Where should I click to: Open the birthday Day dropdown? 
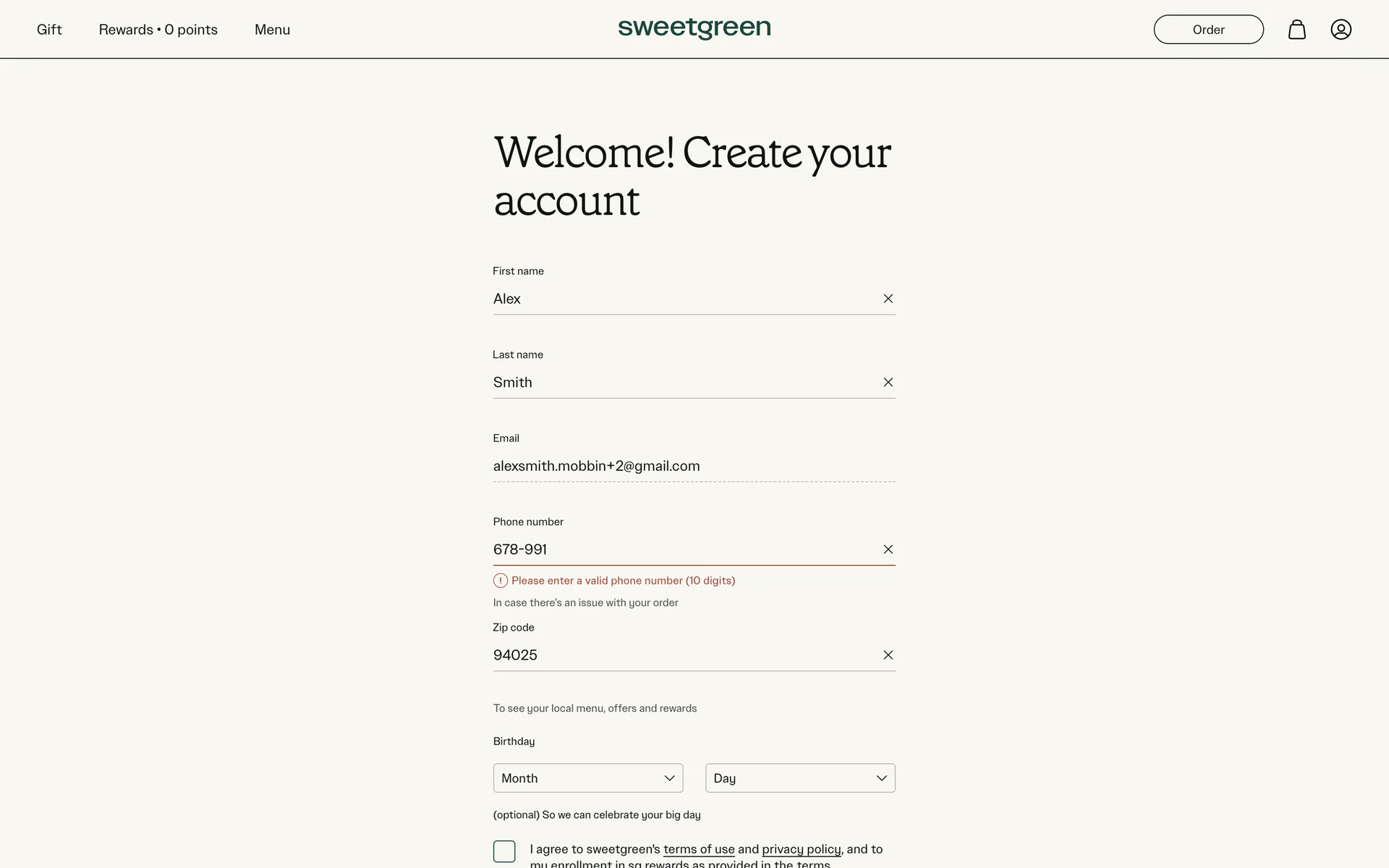point(799,778)
